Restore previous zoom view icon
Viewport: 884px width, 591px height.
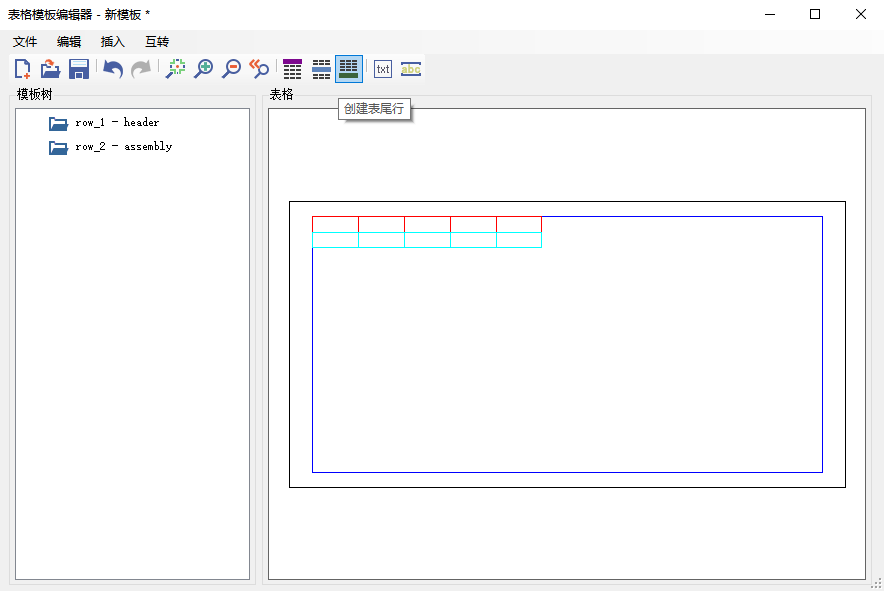tap(259, 69)
